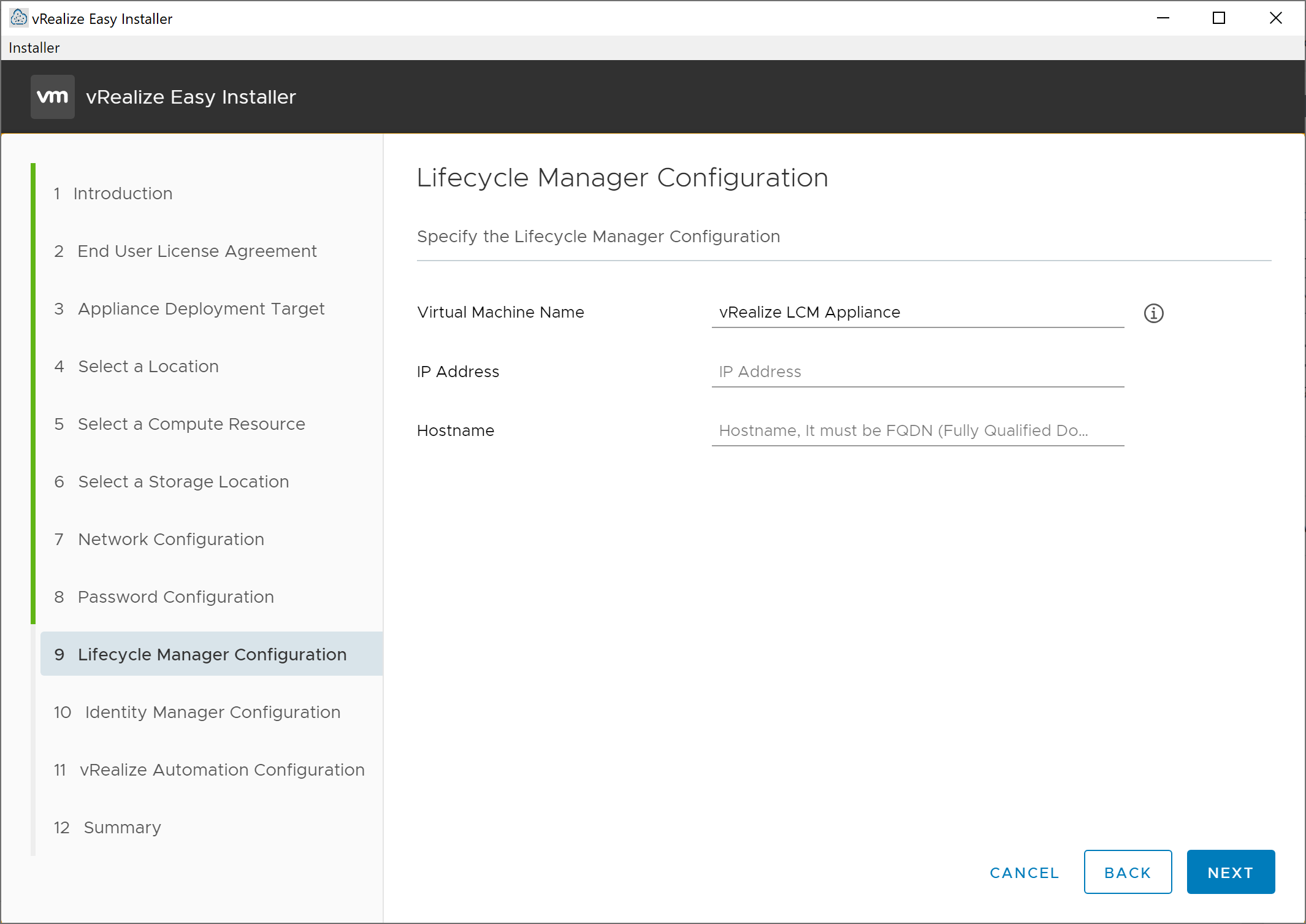Viewport: 1306px width, 924px height.
Task: Click the VMware vm logo icon
Action: click(x=53, y=97)
